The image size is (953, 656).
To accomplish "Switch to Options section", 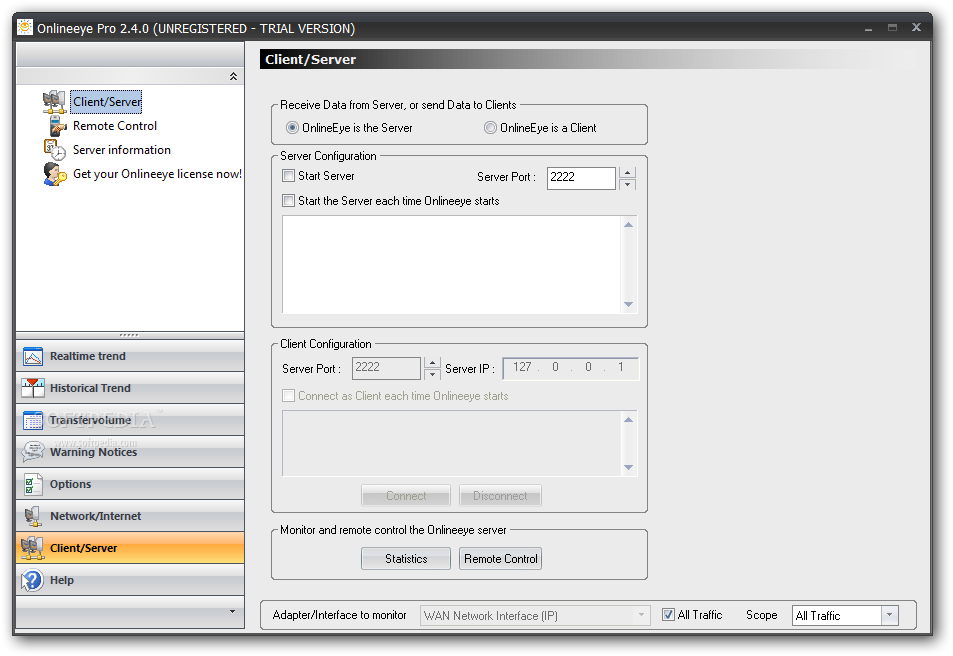I will click(x=130, y=484).
